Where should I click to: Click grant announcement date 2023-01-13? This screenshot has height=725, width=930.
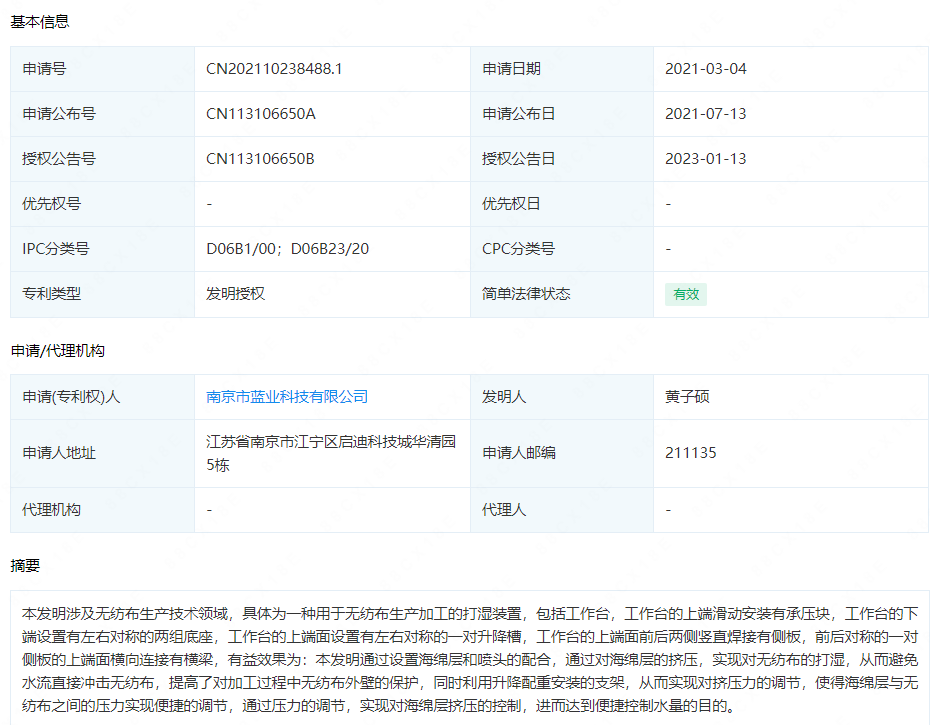point(705,159)
